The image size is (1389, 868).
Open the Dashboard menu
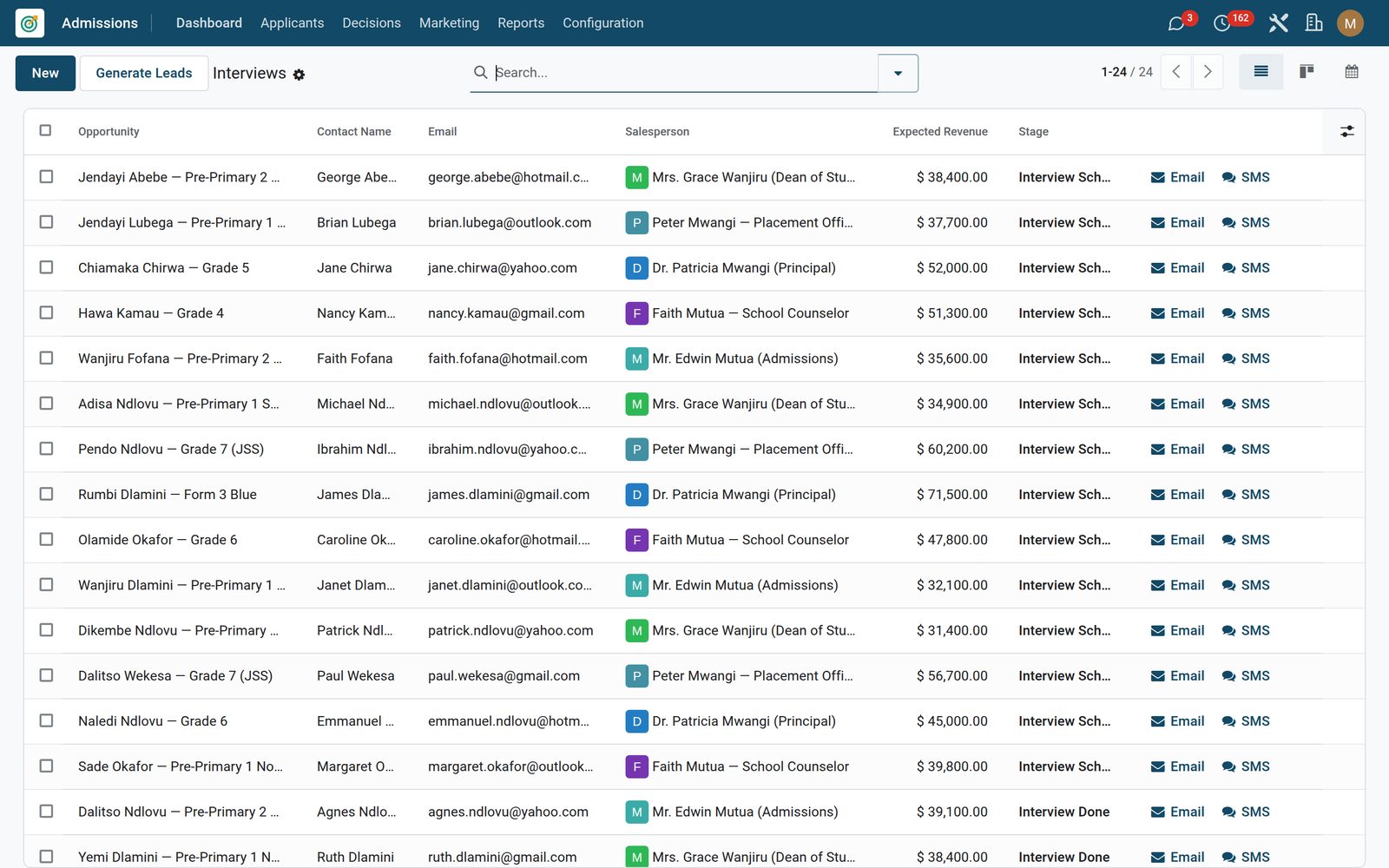(209, 23)
